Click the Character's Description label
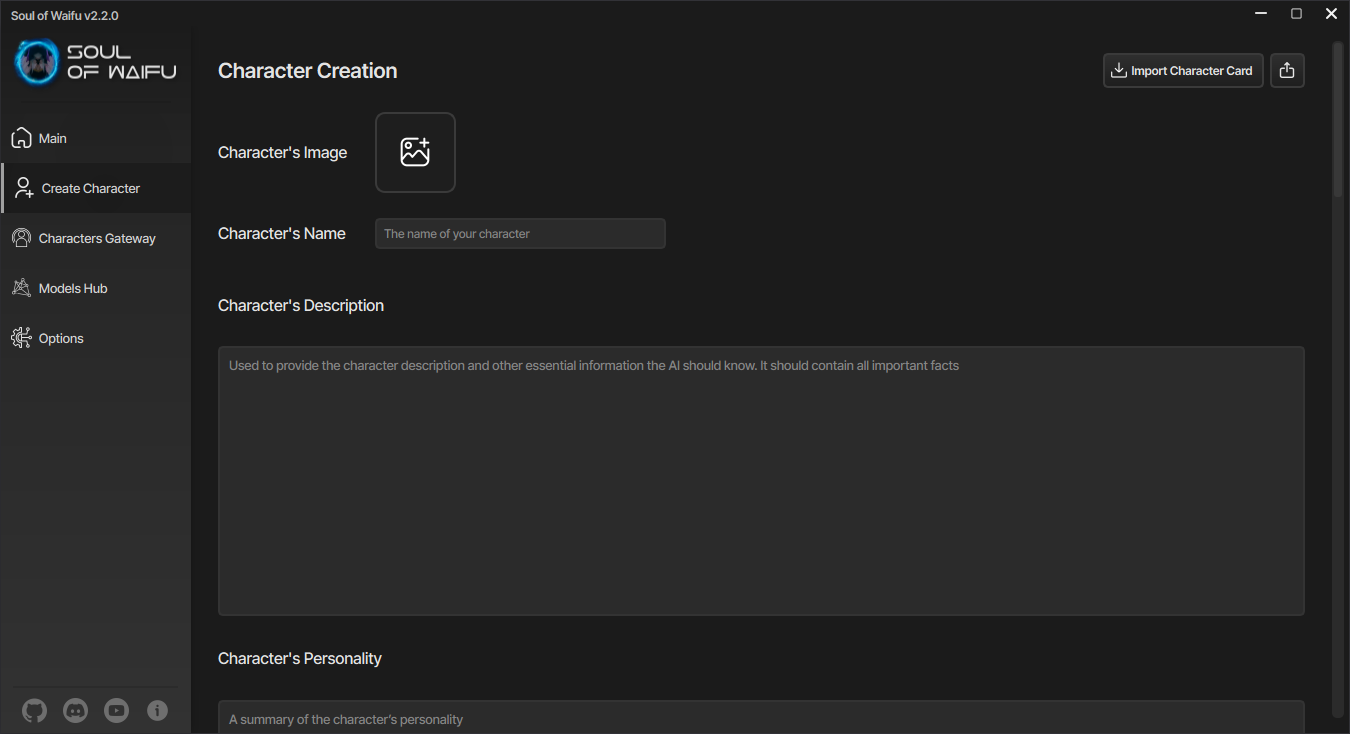The width and height of the screenshot is (1350, 734). (x=301, y=306)
